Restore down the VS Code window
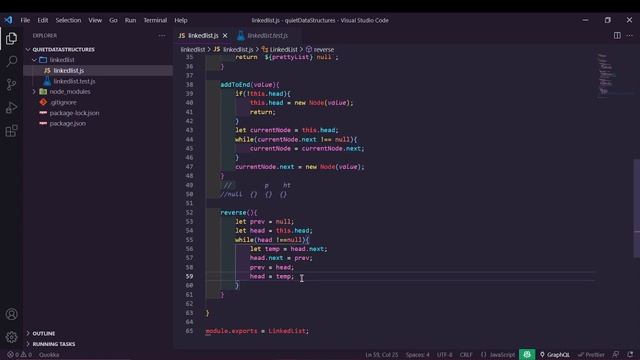 [x=607, y=20]
